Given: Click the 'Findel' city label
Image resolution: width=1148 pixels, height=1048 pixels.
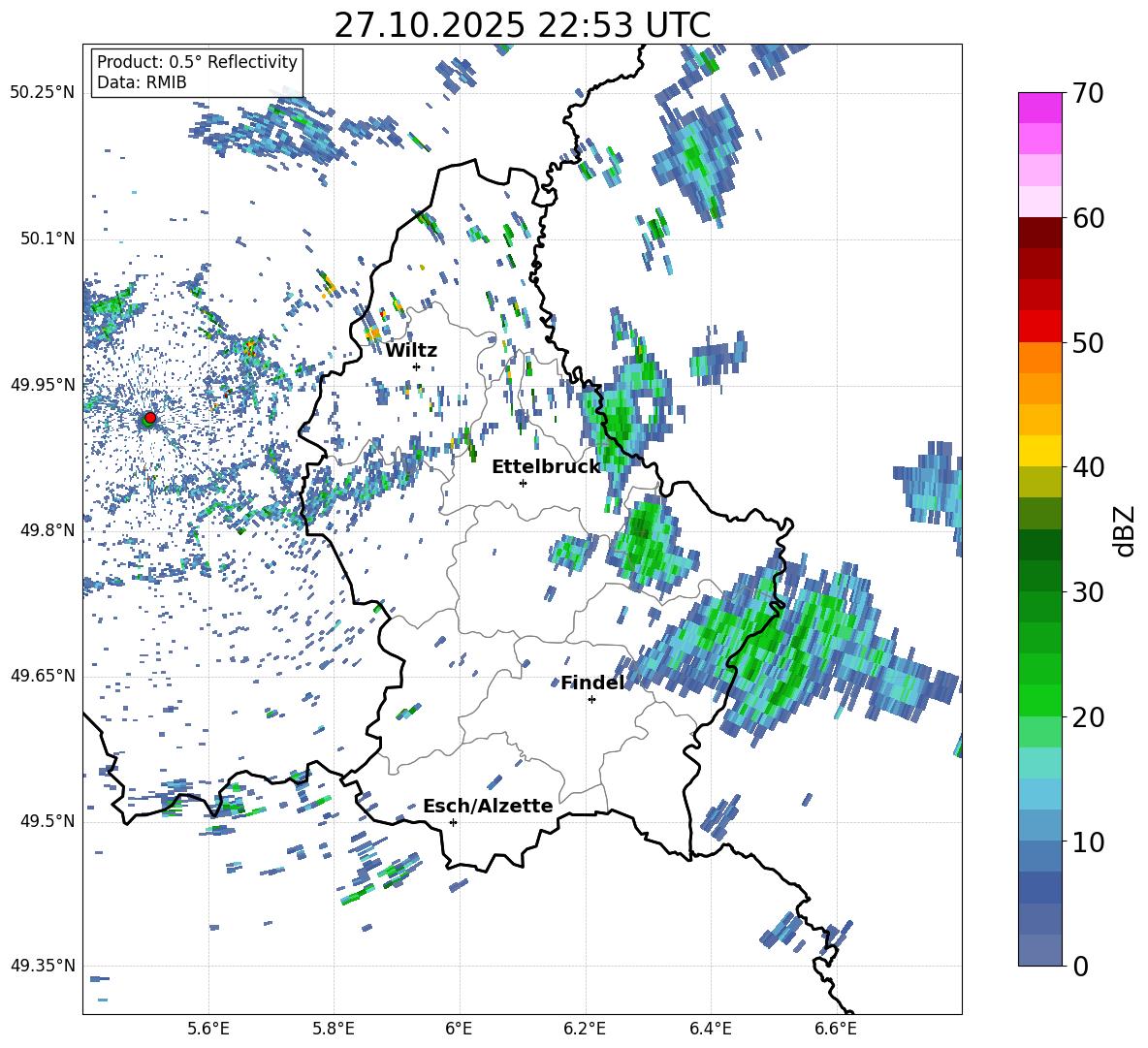Looking at the screenshot, I should pyautogui.click(x=592, y=683).
